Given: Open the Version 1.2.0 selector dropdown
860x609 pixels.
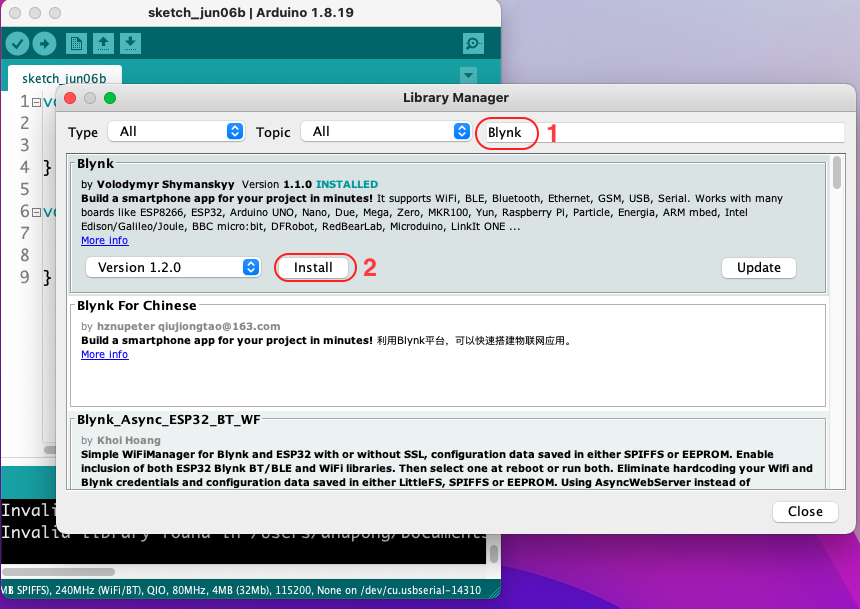Looking at the screenshot, I should [173, 267].
